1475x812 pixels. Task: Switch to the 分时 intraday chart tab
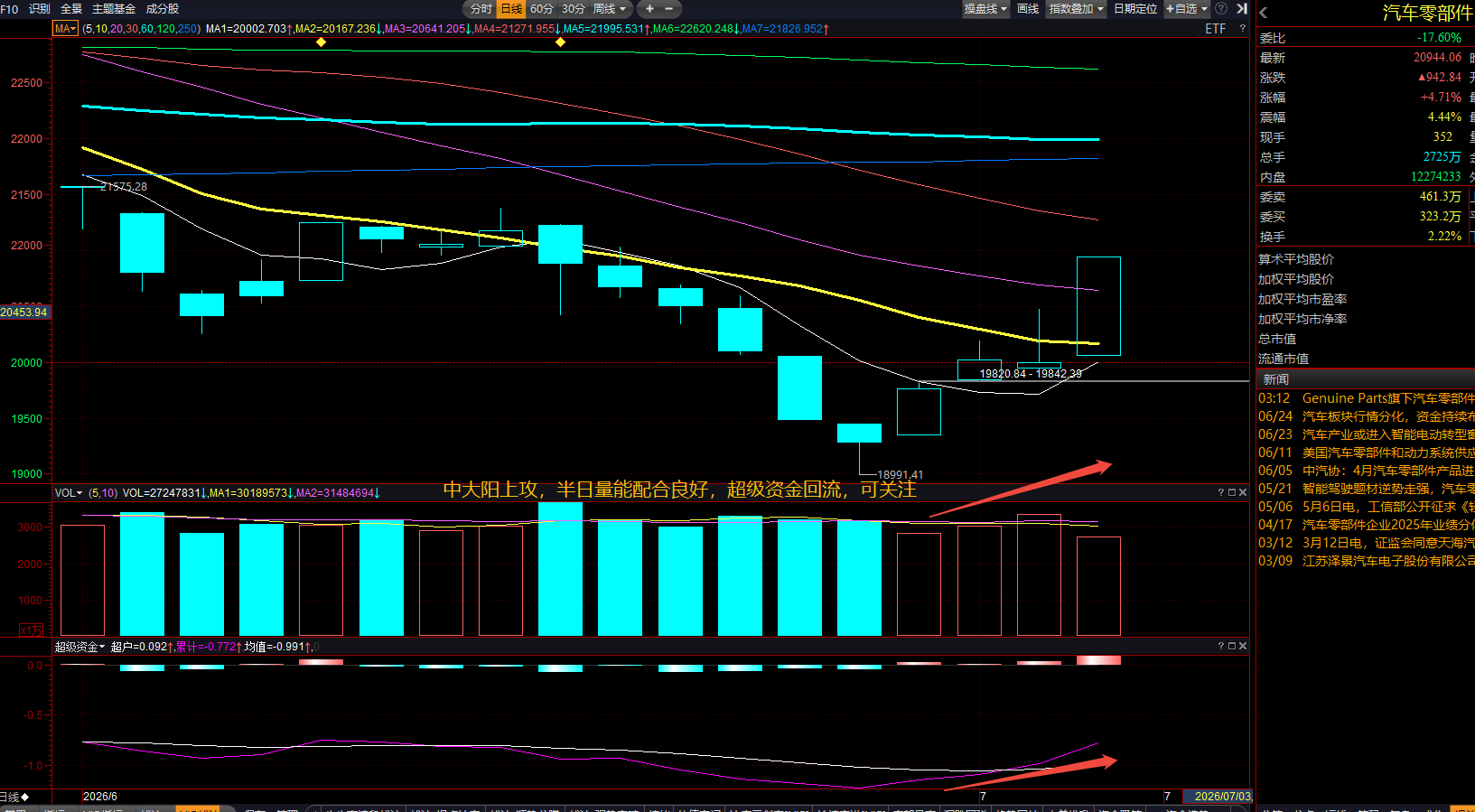pyautogui.click(x=481, y=9)
